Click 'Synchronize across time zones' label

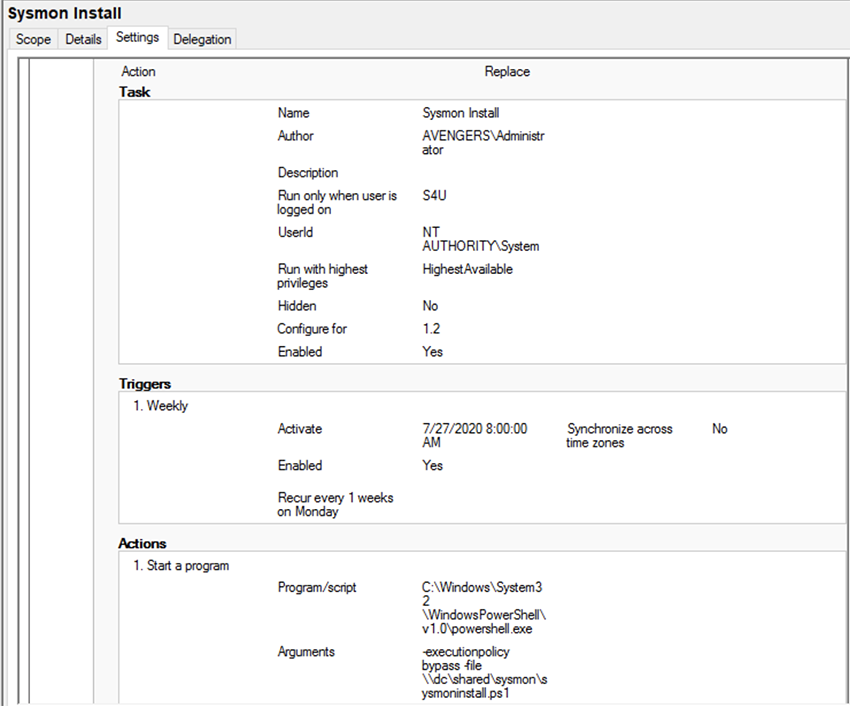pyautogui.click(x=619, y=435)
